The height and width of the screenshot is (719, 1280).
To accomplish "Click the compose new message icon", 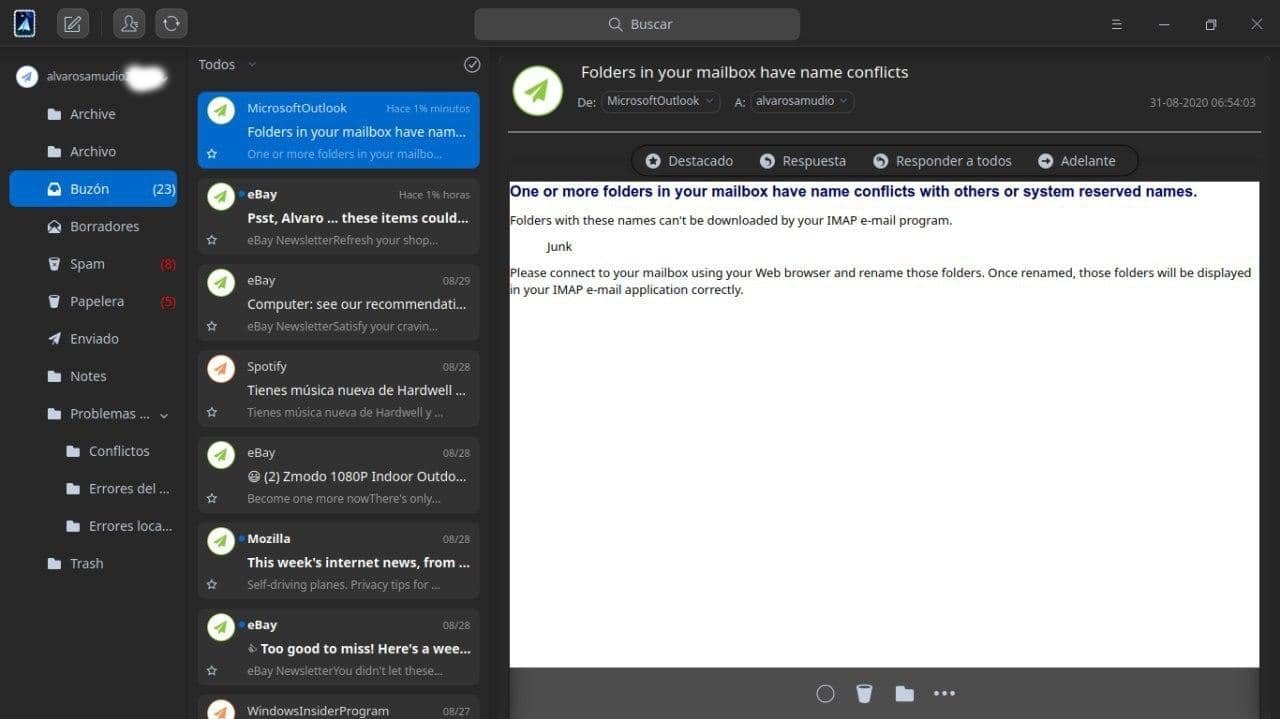I will tap(72, 24).
